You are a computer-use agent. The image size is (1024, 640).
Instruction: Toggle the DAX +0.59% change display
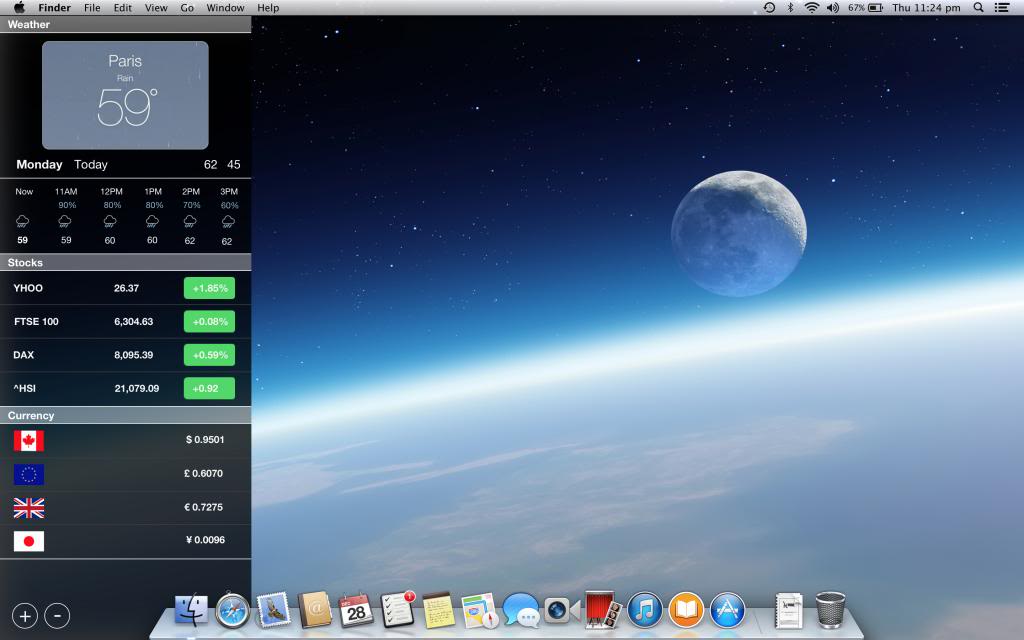point(209,354)
